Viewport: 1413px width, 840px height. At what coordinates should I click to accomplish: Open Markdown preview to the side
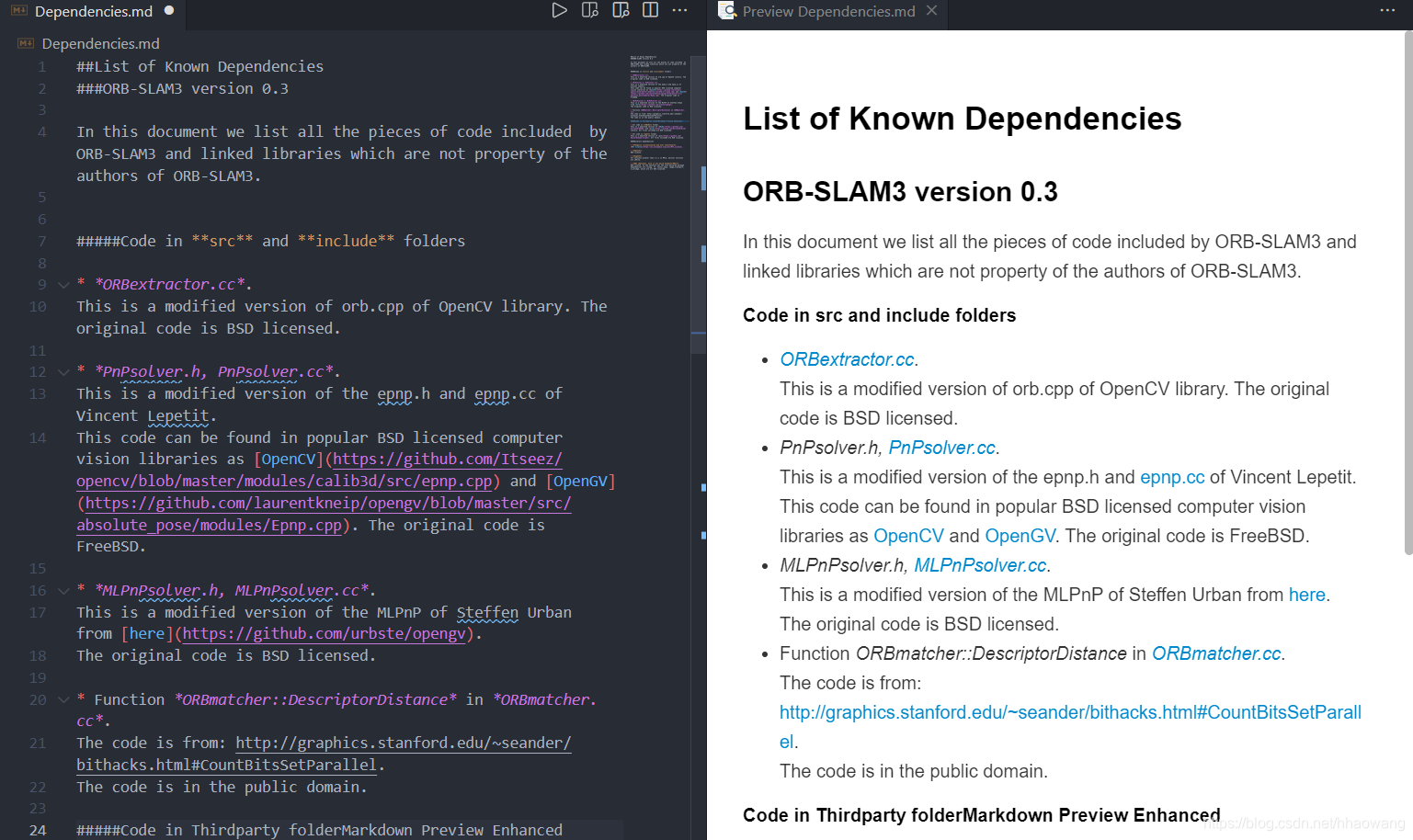coord(589,10)
